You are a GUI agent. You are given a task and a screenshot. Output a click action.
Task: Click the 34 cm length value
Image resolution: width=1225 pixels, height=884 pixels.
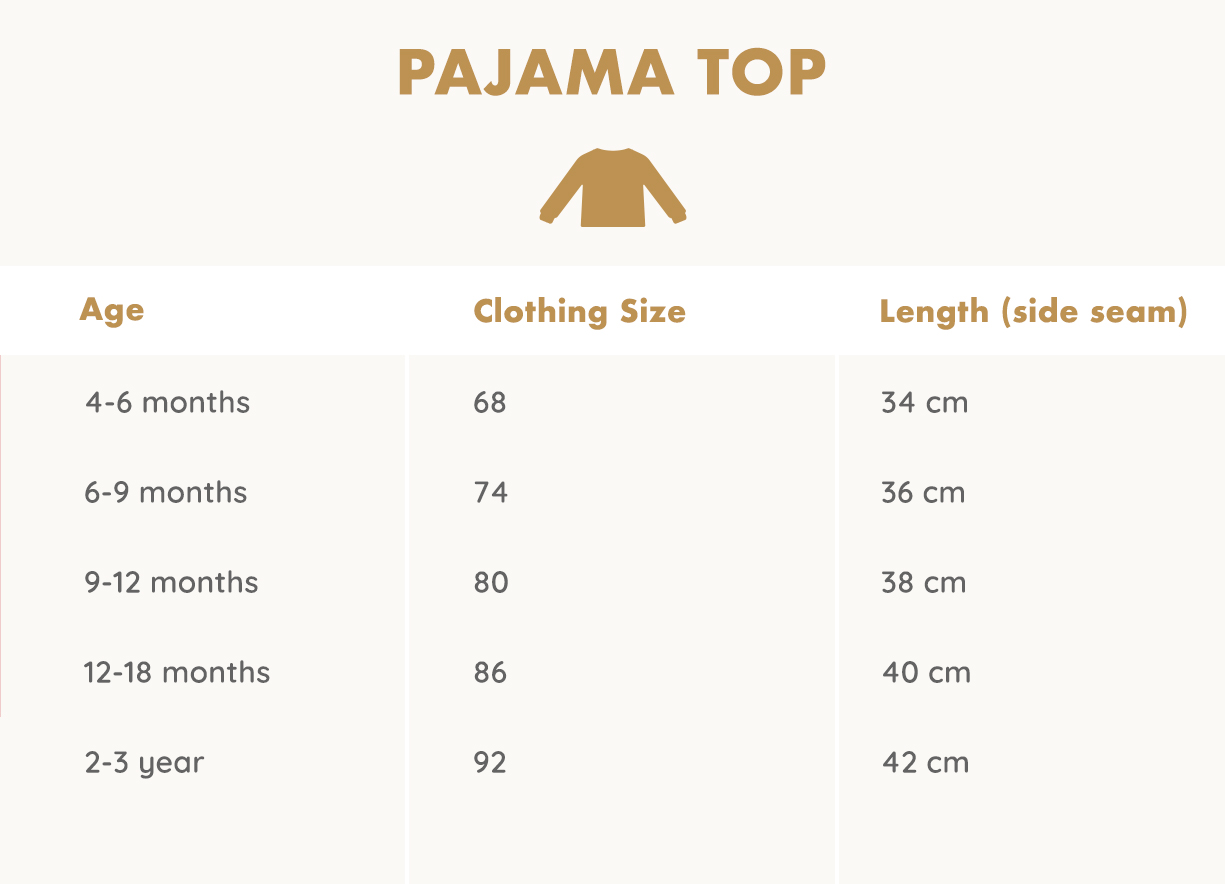[x=924, y=403]
